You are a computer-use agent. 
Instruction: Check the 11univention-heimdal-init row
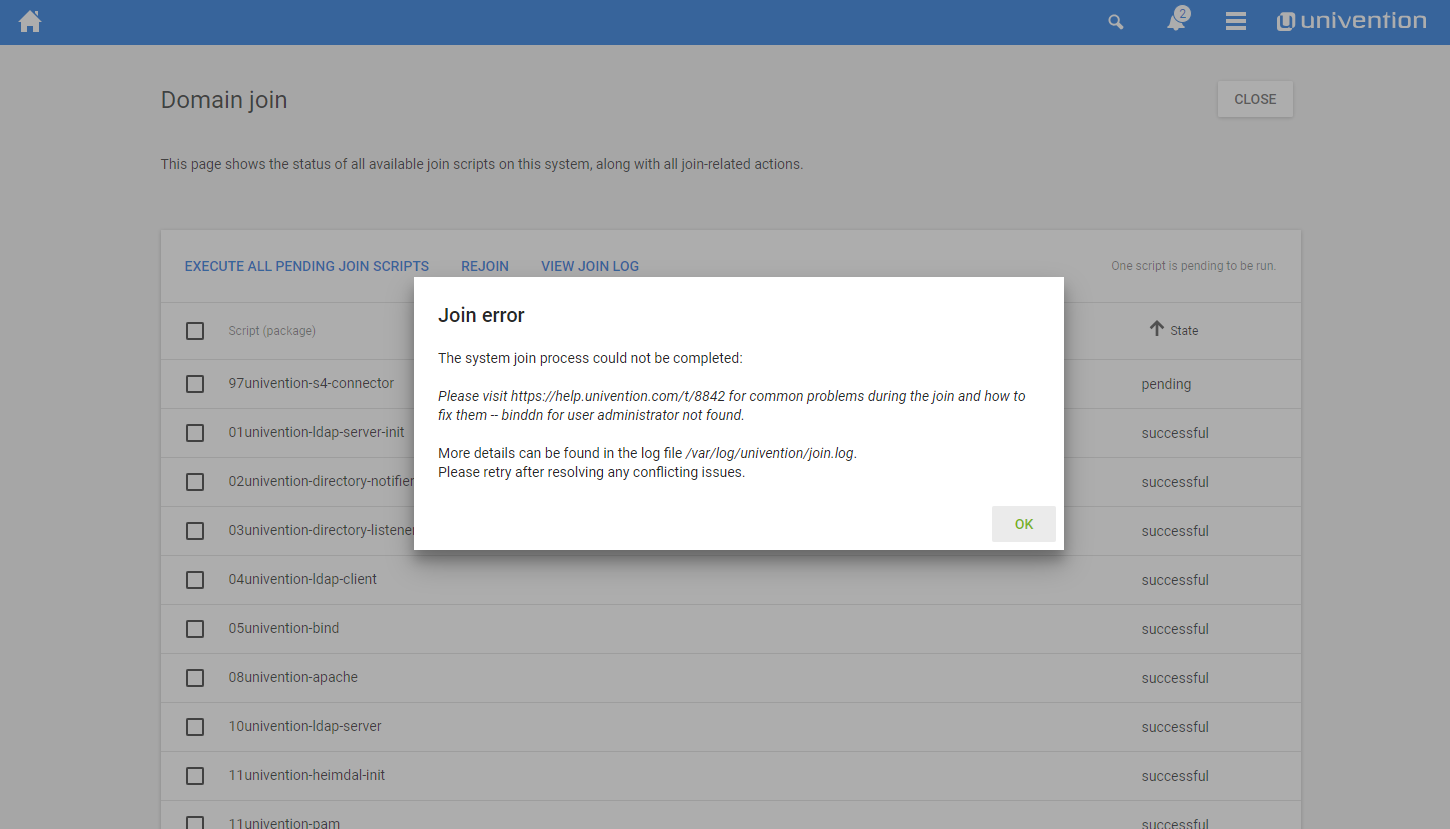coord(195,776)
